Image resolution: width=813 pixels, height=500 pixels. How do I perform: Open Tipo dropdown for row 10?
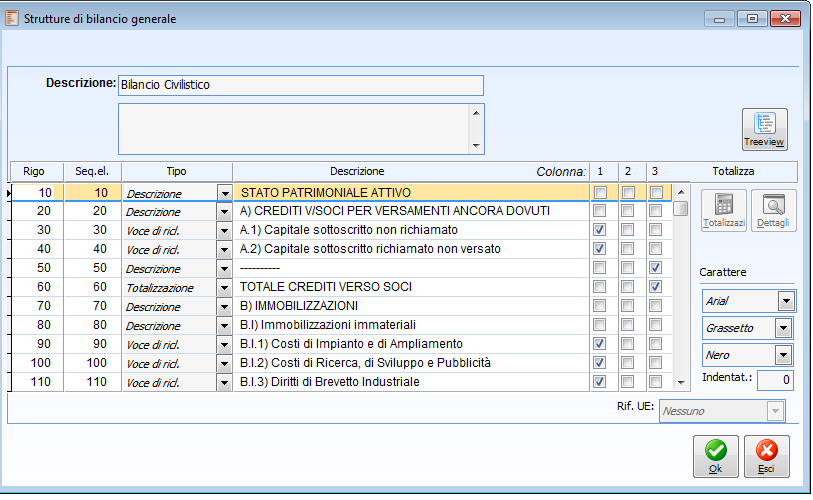(x=224, y=193)
